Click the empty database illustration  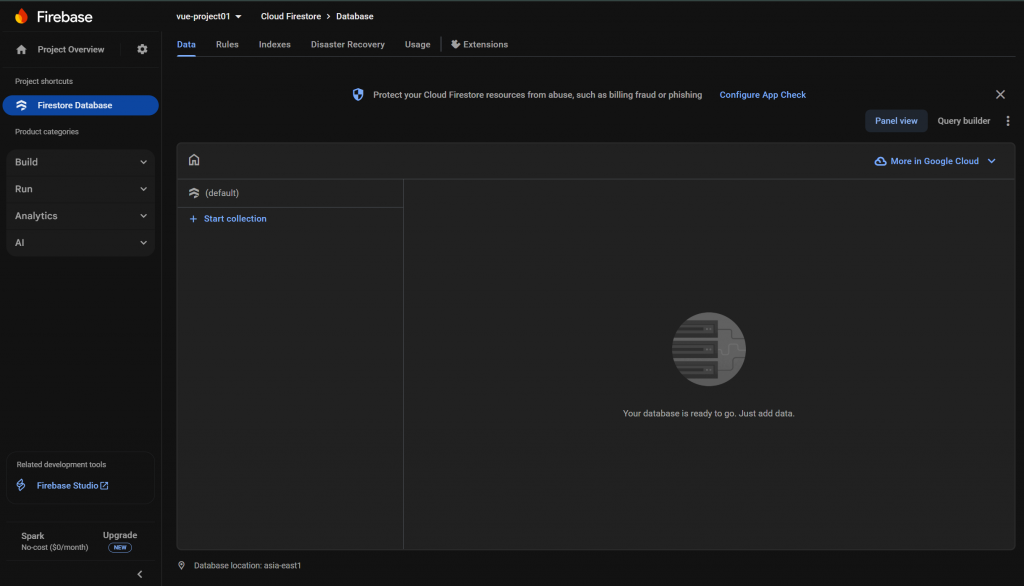709,349
